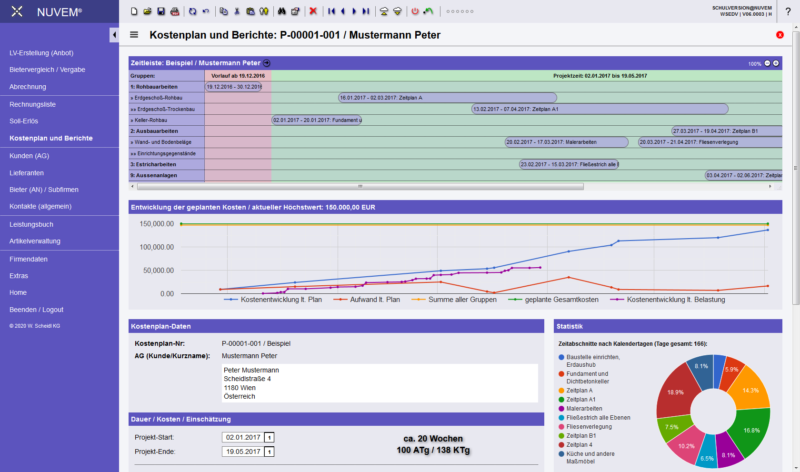Viewport: 800px width, 472px height.
Task: Click the download cloud toolbar icon
Action: click(x=397, y=11)
